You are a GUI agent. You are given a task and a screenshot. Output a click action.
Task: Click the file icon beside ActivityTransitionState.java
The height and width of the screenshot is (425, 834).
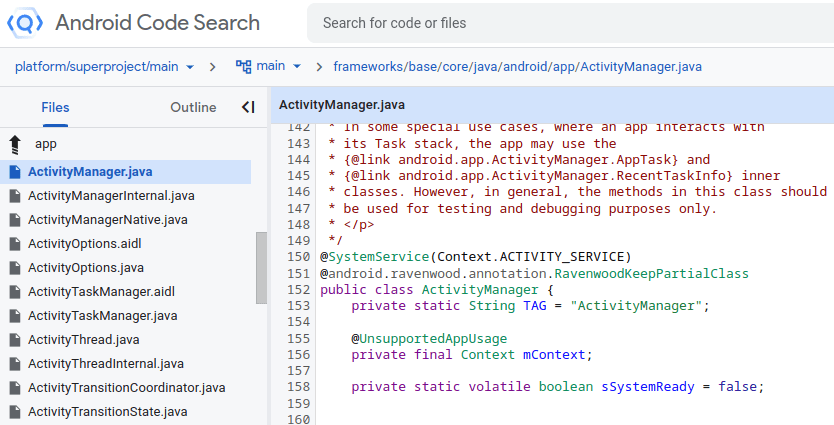pyautogui.click(x=15, y=412)
